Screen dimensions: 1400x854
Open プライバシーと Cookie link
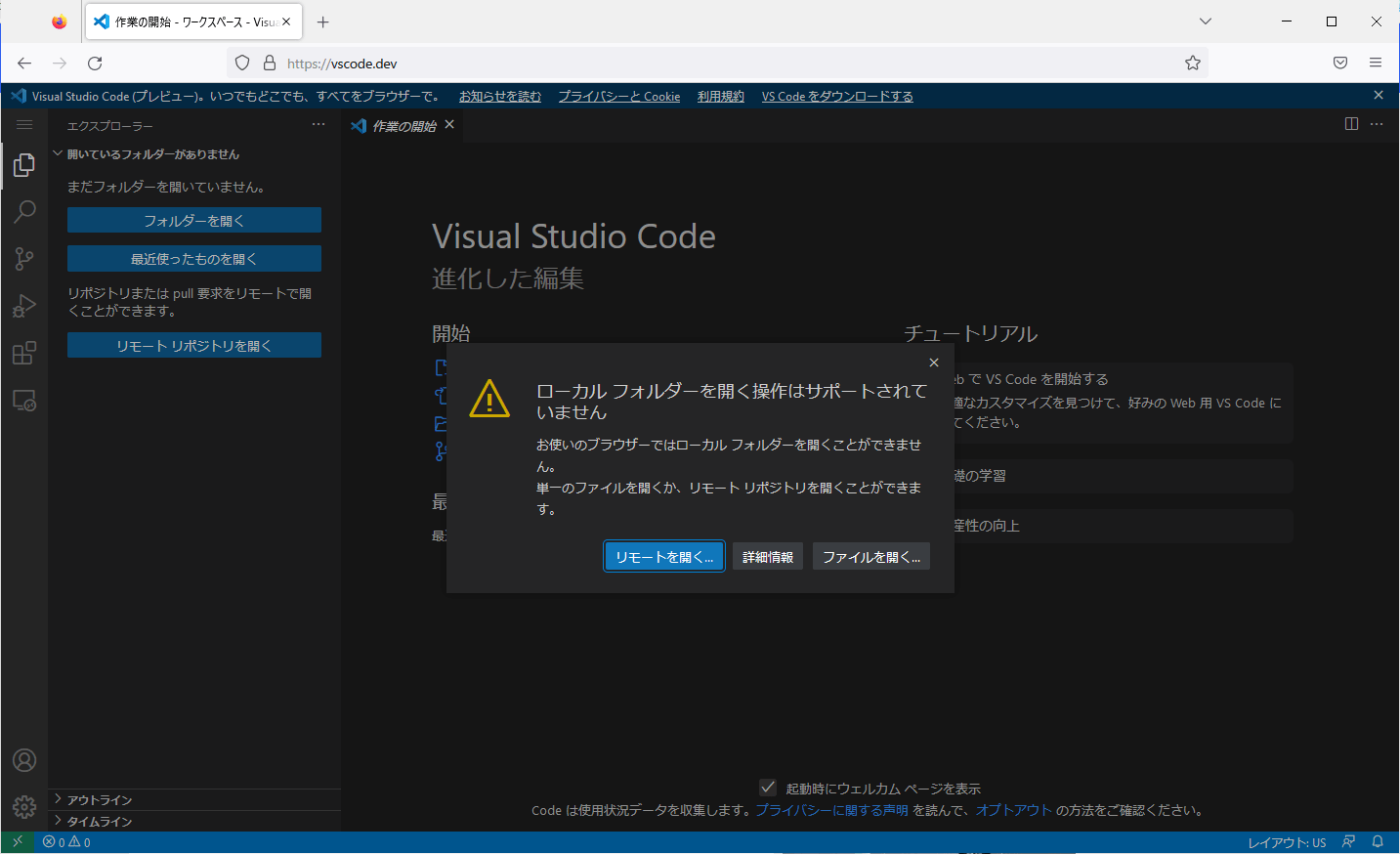[619, 96]
